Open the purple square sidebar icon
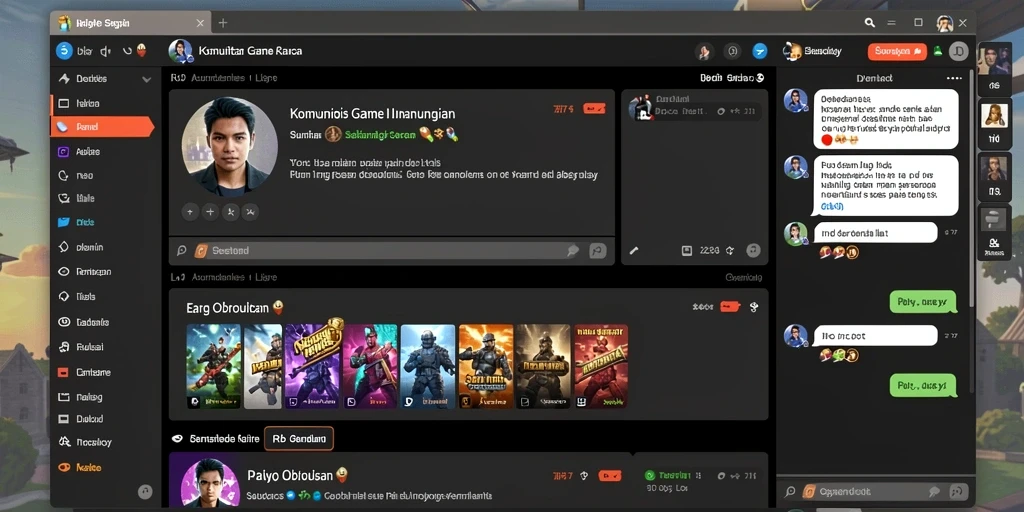 [x=63, y=152]
